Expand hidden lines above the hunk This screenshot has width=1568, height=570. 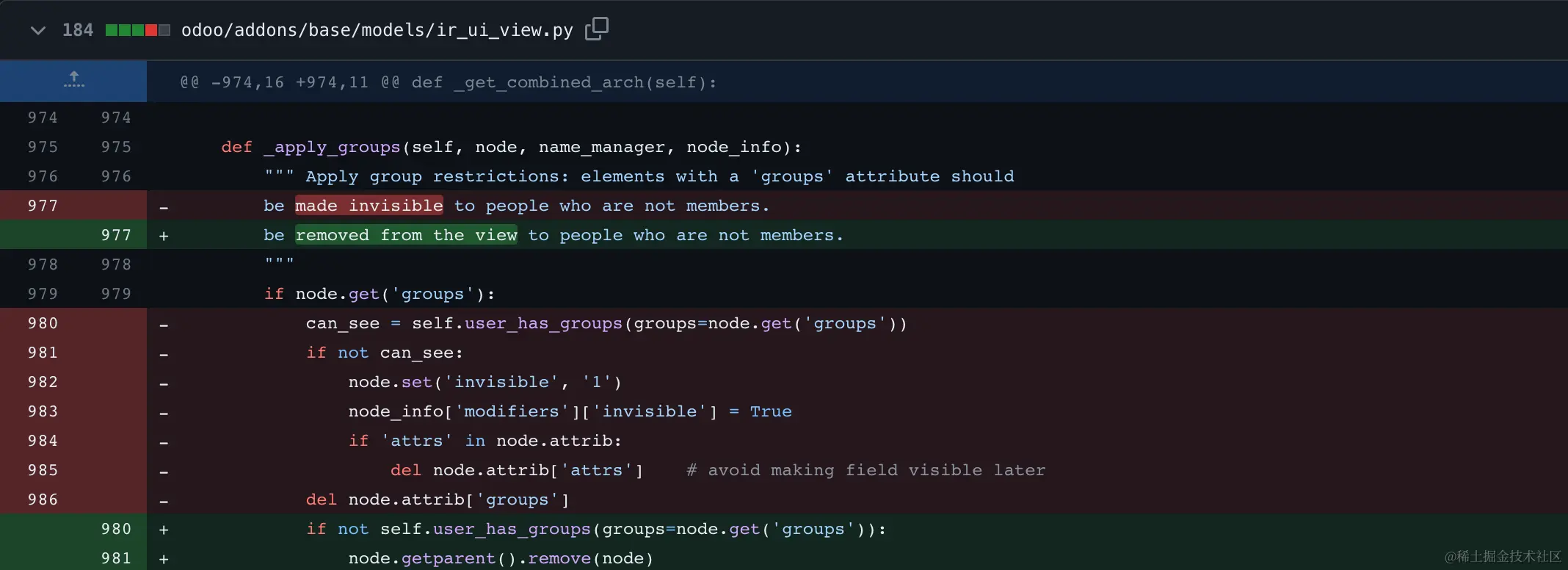[73, 81]
